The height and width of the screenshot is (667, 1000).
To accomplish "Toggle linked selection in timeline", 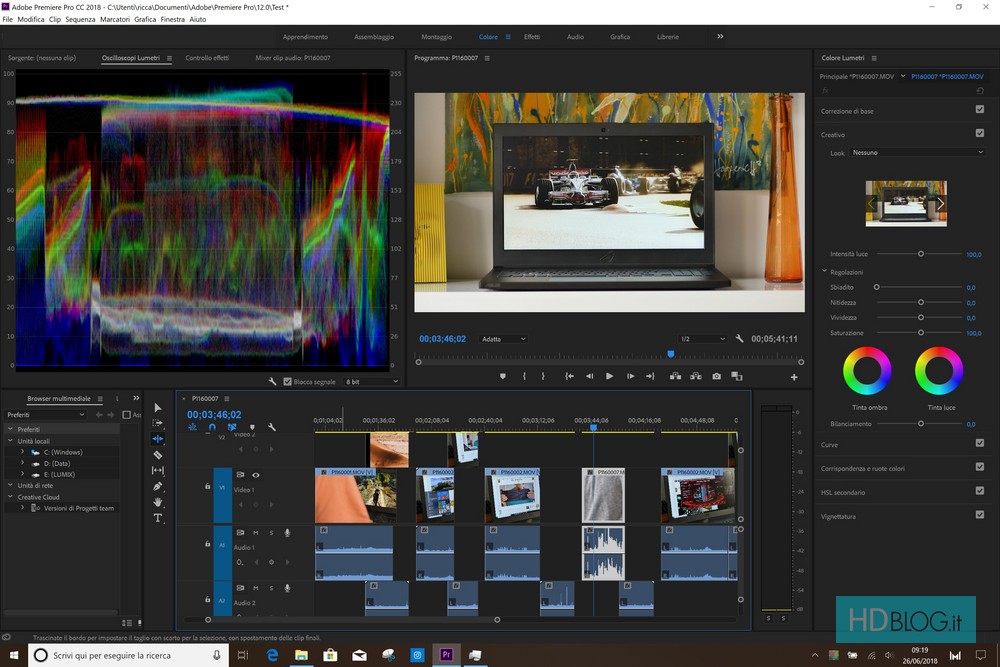I will [232, 427].
